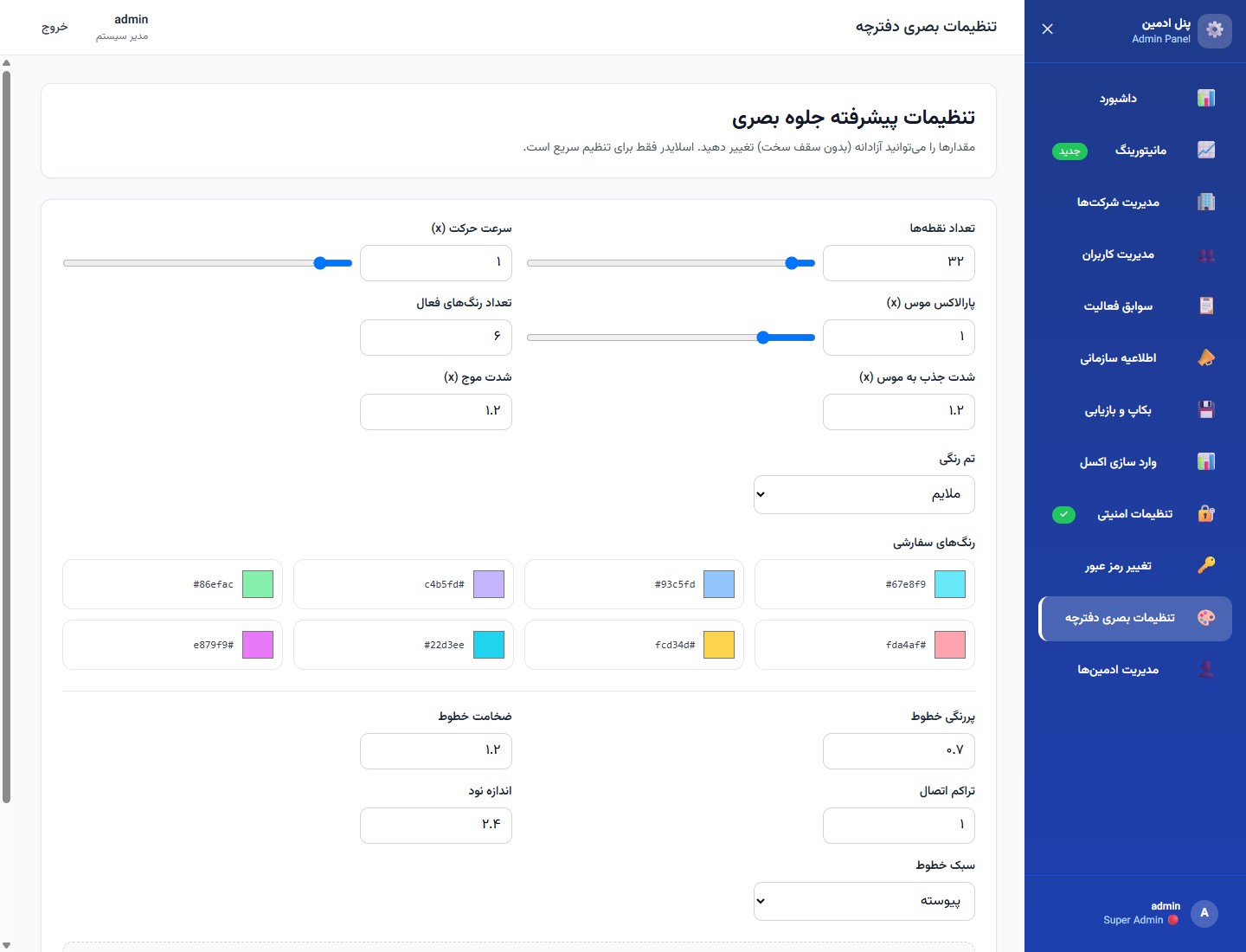Click the مدیریت ادمین‌ها person icon
The height and width of the screenshot is (952, 1246).
coord(1206,670)
